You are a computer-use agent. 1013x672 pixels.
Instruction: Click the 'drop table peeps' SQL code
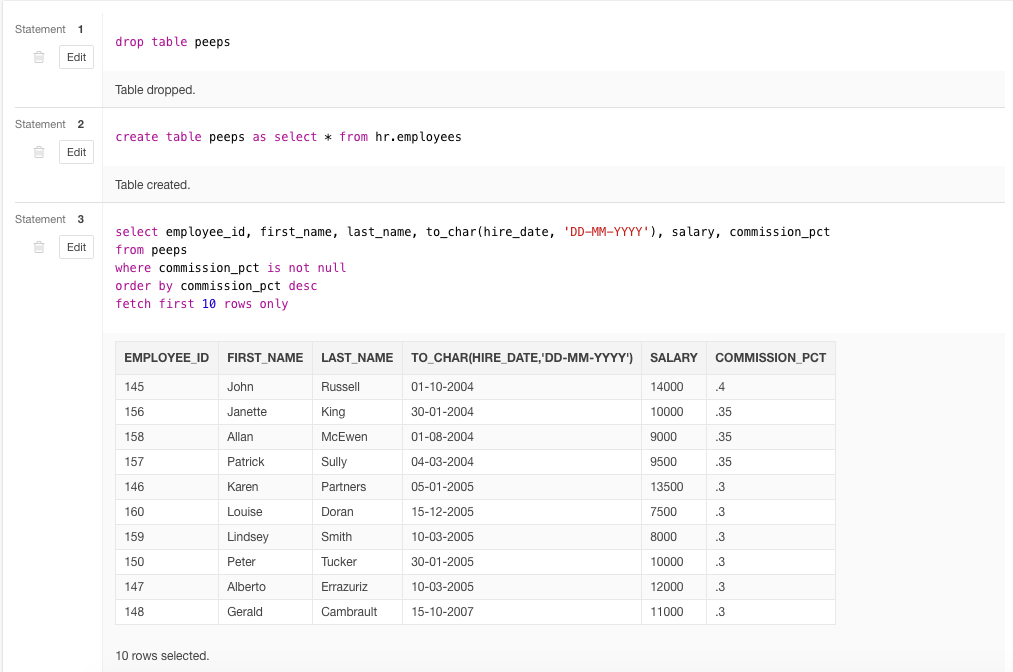coord(172,42)
